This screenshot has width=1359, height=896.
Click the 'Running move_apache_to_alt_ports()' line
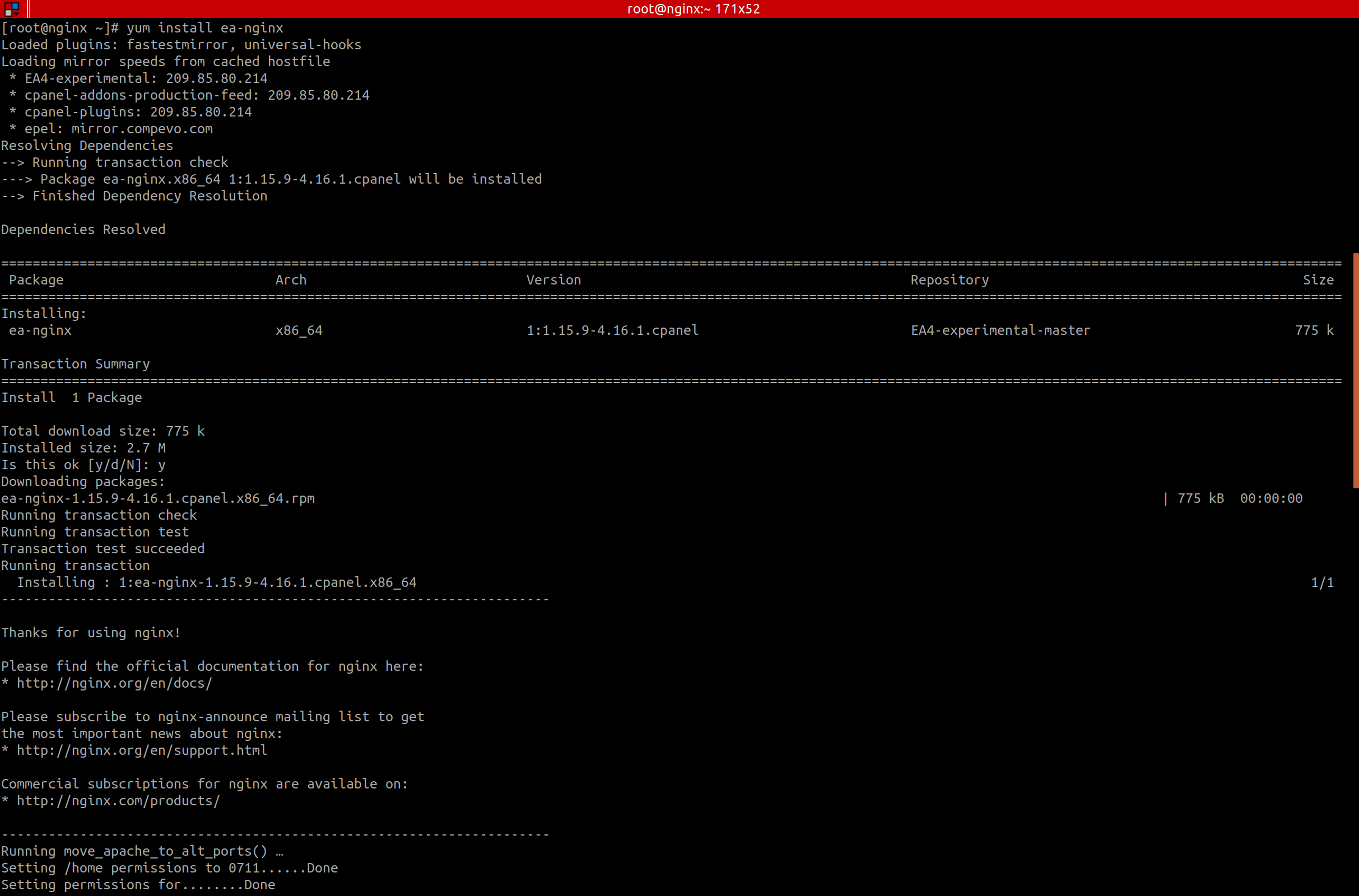pyautogui.click(x=142, y=851)
